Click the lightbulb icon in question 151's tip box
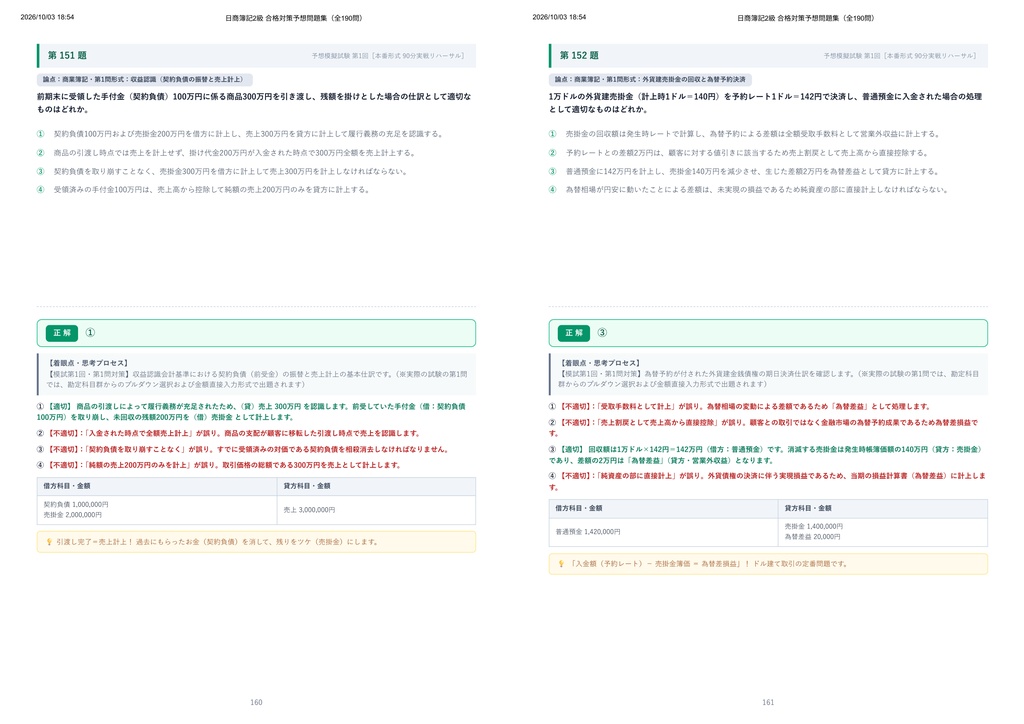 49,542
